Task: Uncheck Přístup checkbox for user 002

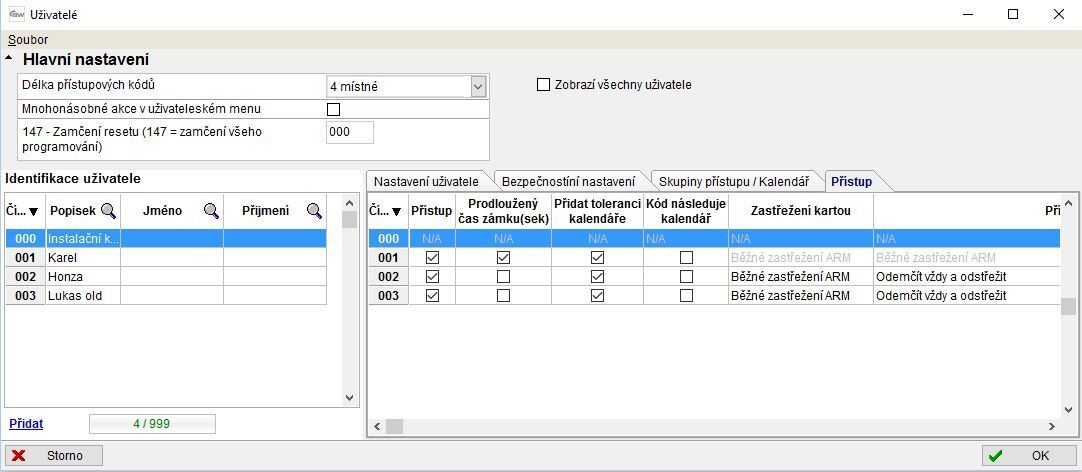Action: [432, 277]
